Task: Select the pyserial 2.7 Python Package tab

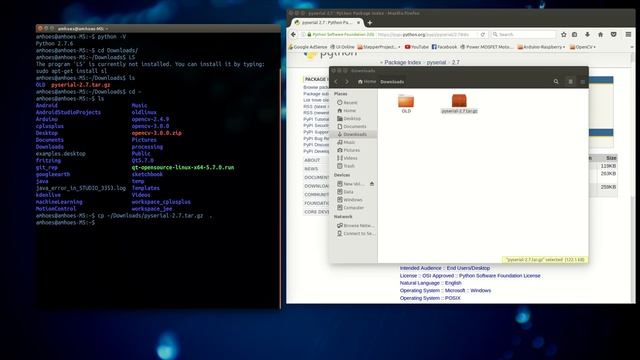Action: [x=326, y=23]
